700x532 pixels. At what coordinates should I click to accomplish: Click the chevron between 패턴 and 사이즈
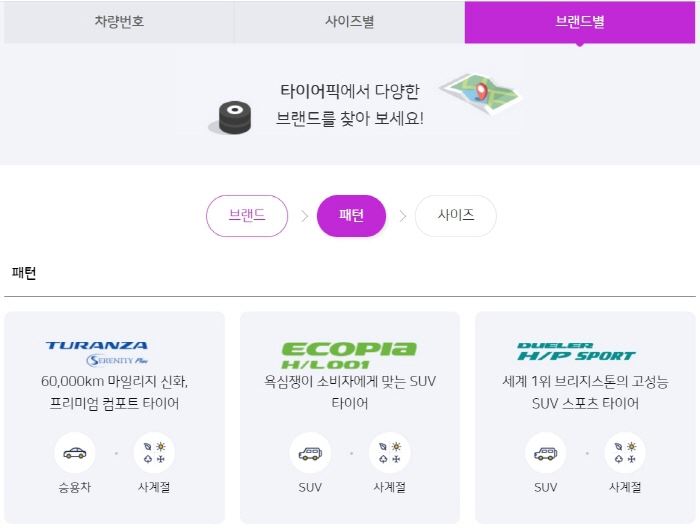pyautogui.click(x=403, y=216)
